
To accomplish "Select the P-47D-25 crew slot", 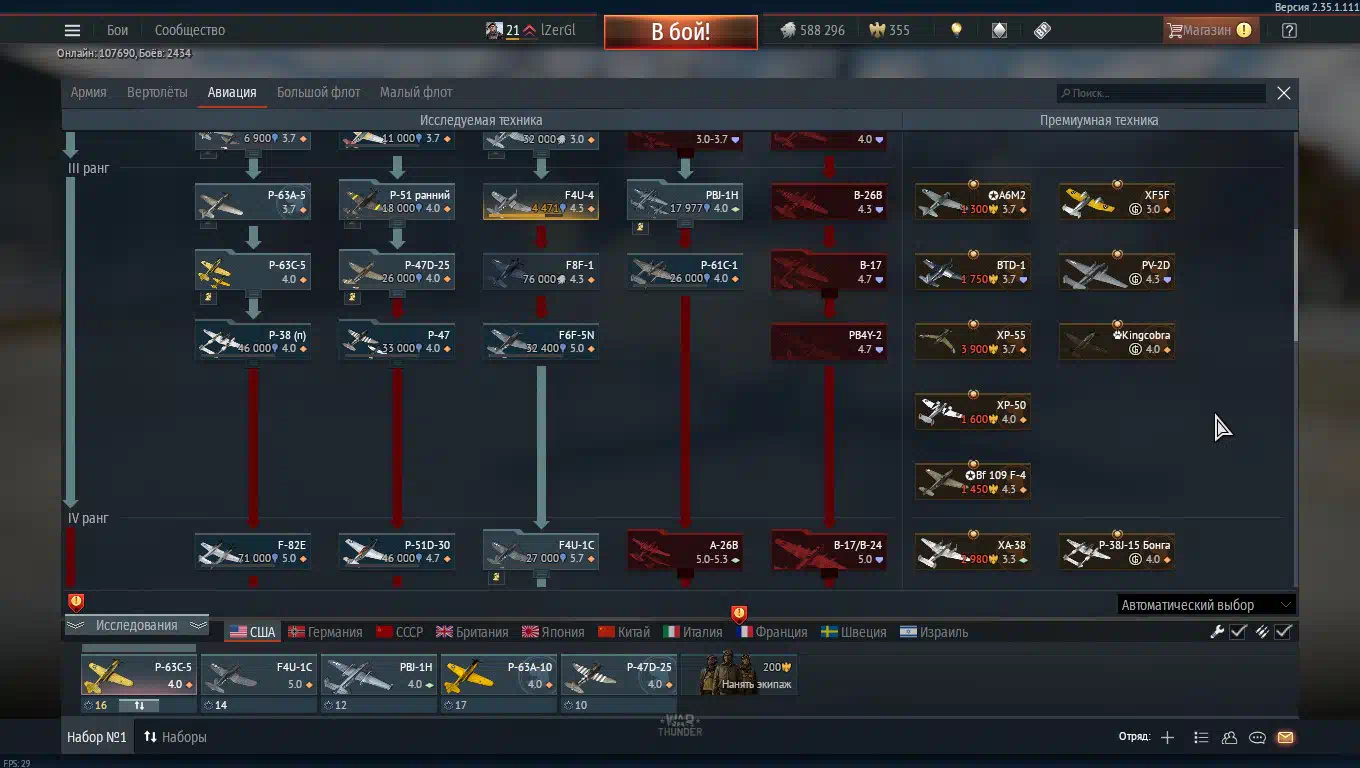I will (x=619, y=683).
